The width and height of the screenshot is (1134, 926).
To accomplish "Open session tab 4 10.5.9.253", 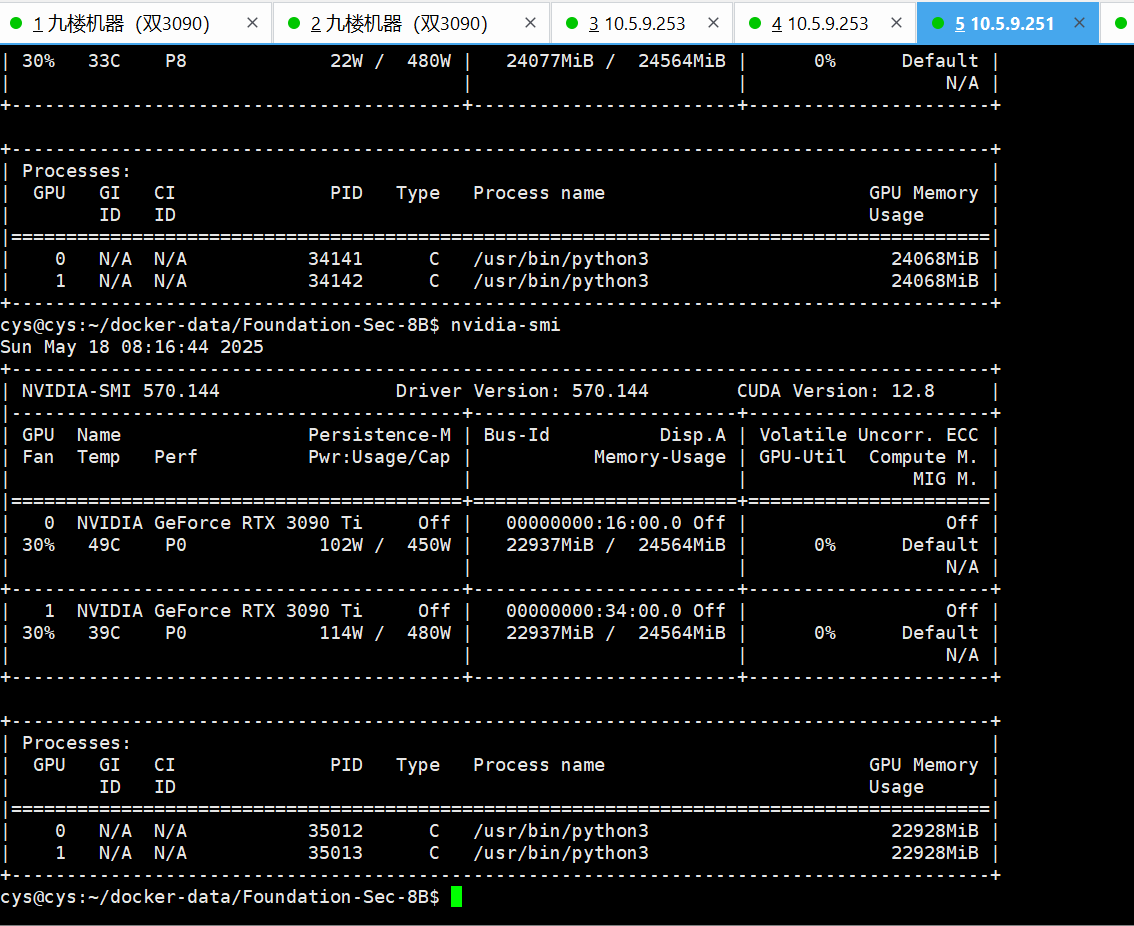I will tap(825, 23).
